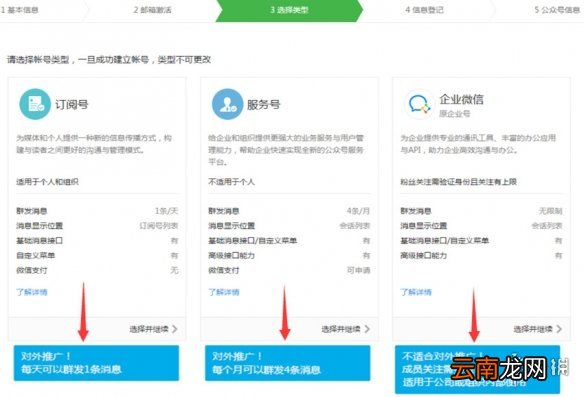
Task: Click 群发消息 label in 服务号 card
Action: 224,211
